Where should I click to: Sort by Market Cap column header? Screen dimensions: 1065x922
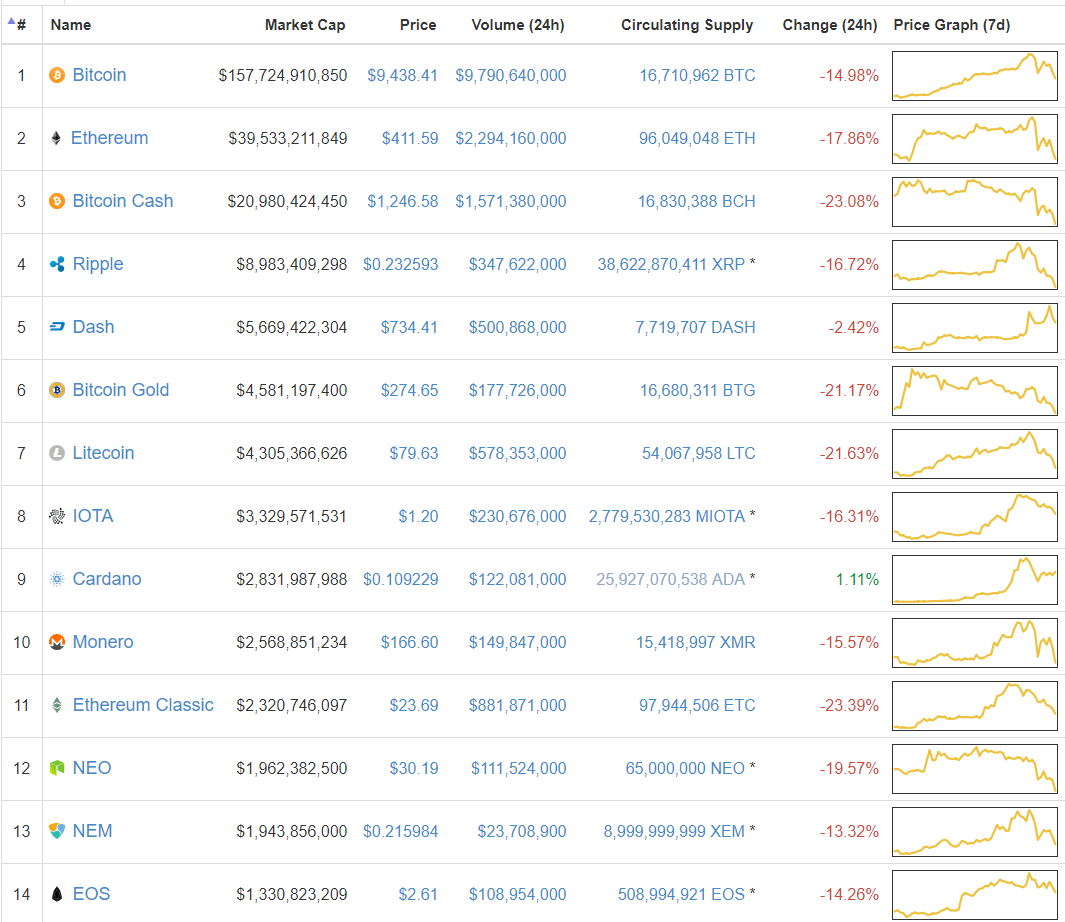click(305, 25)
